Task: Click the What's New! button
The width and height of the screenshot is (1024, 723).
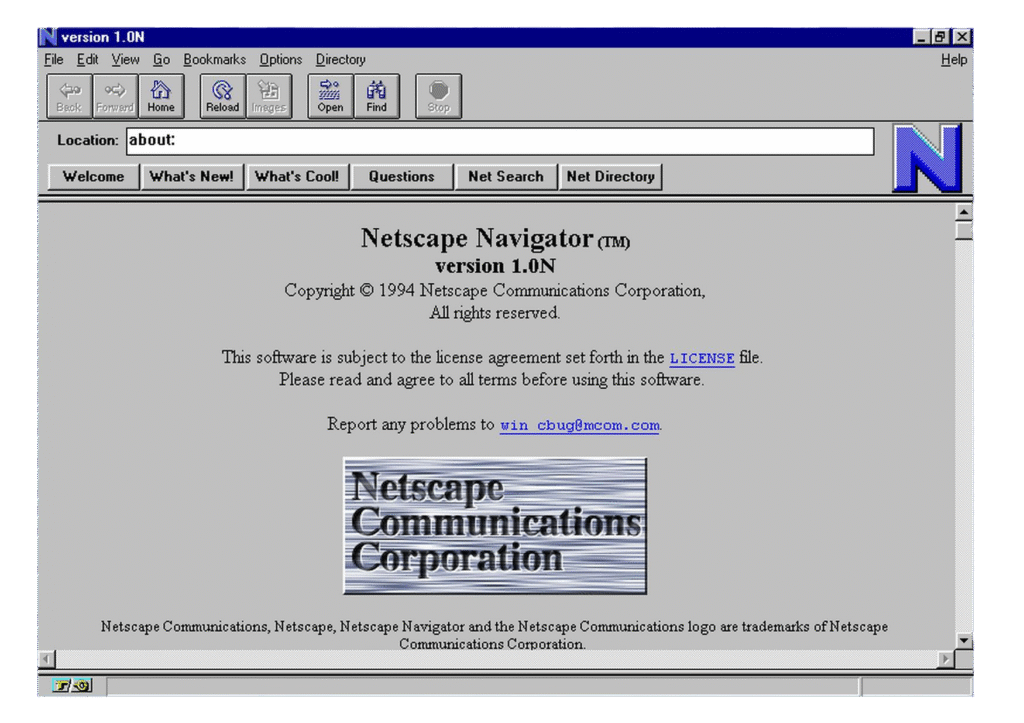Action: point(191,176)
